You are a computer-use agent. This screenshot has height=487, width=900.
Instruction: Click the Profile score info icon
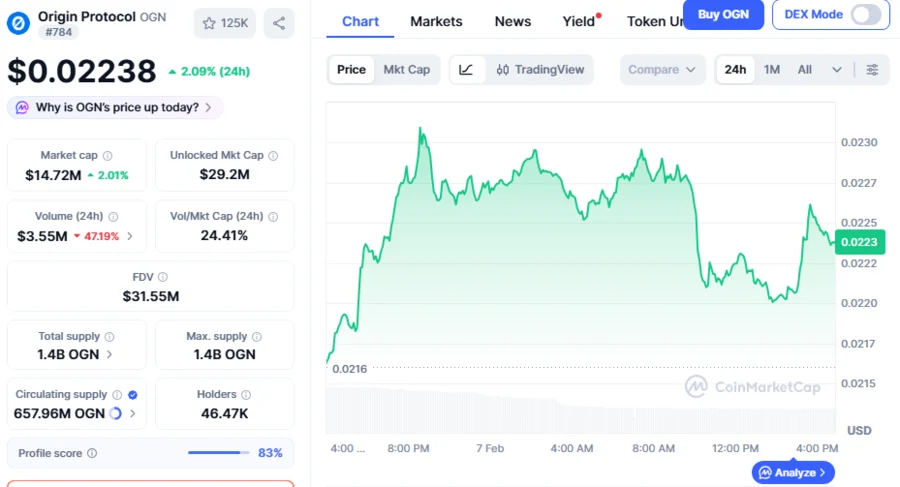click(92, 454)
